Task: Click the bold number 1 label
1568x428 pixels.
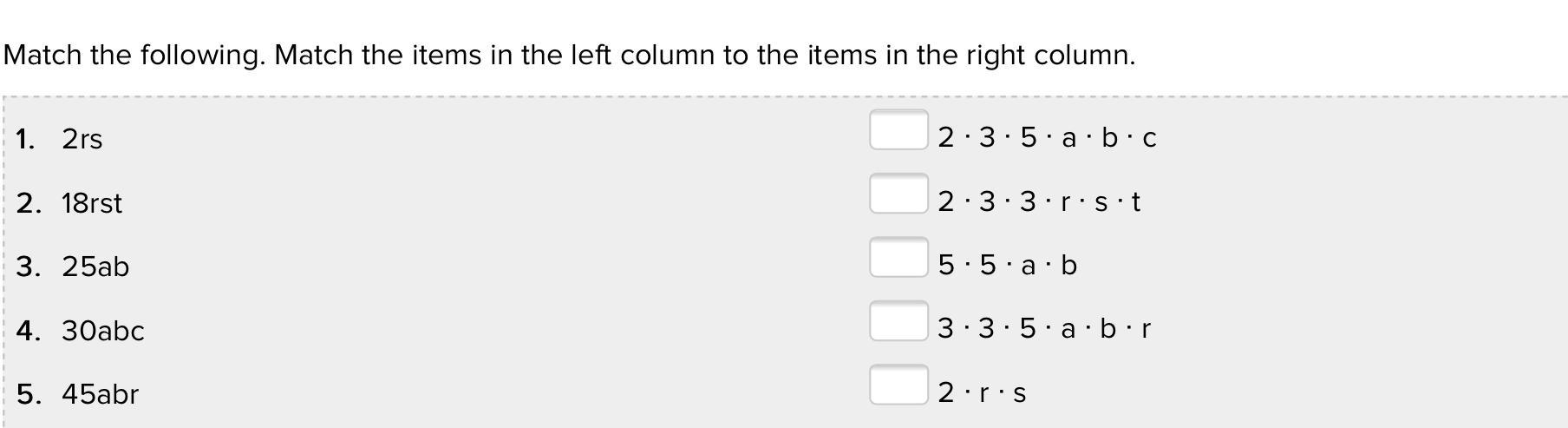Action: pyautogui.click(x=25, y=139)
